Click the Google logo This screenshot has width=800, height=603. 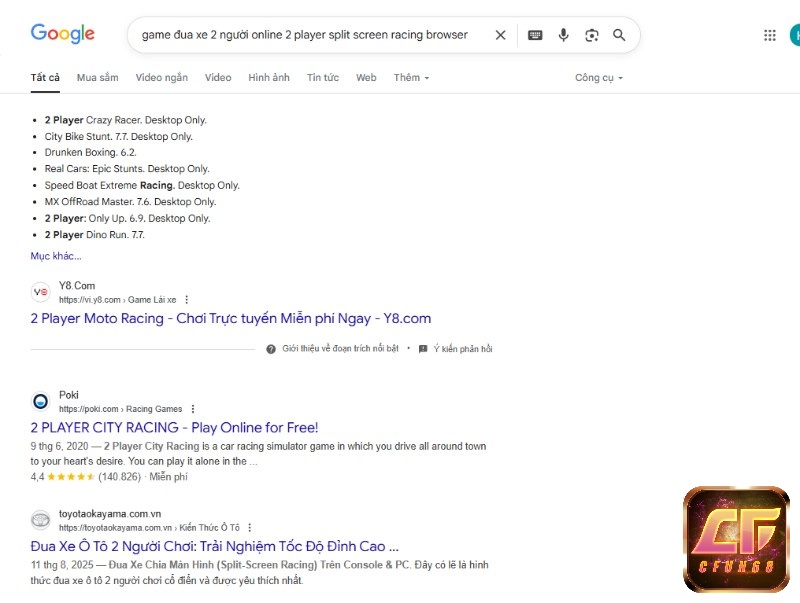63,34
